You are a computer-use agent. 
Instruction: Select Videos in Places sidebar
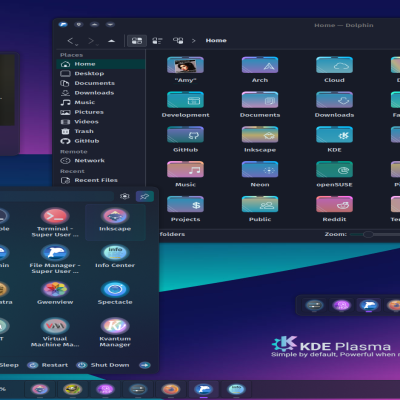tap(101, 122)
